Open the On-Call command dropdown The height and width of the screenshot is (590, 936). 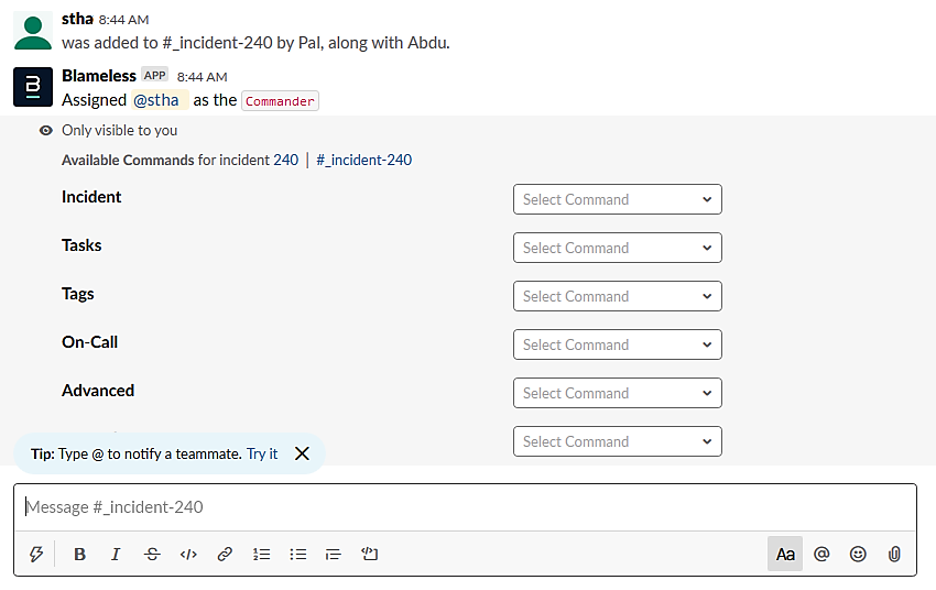click(617, 345)
